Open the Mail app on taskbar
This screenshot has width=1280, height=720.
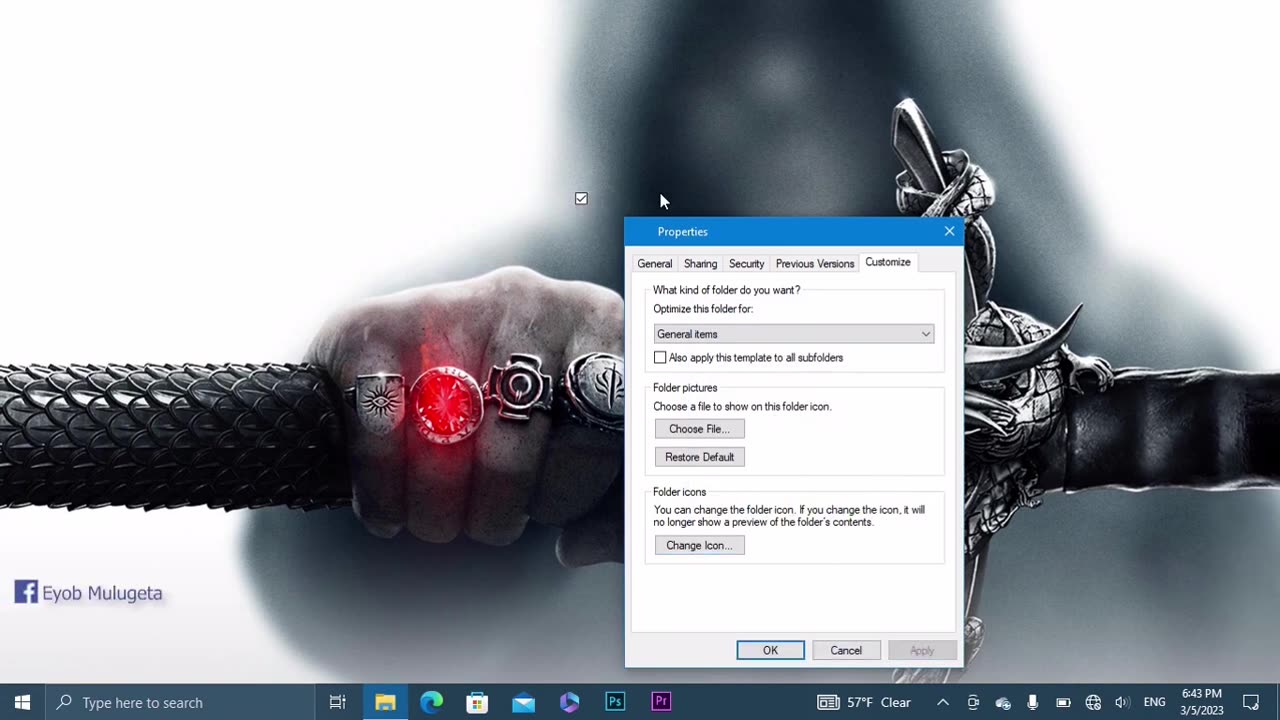(x=523, y=702)
